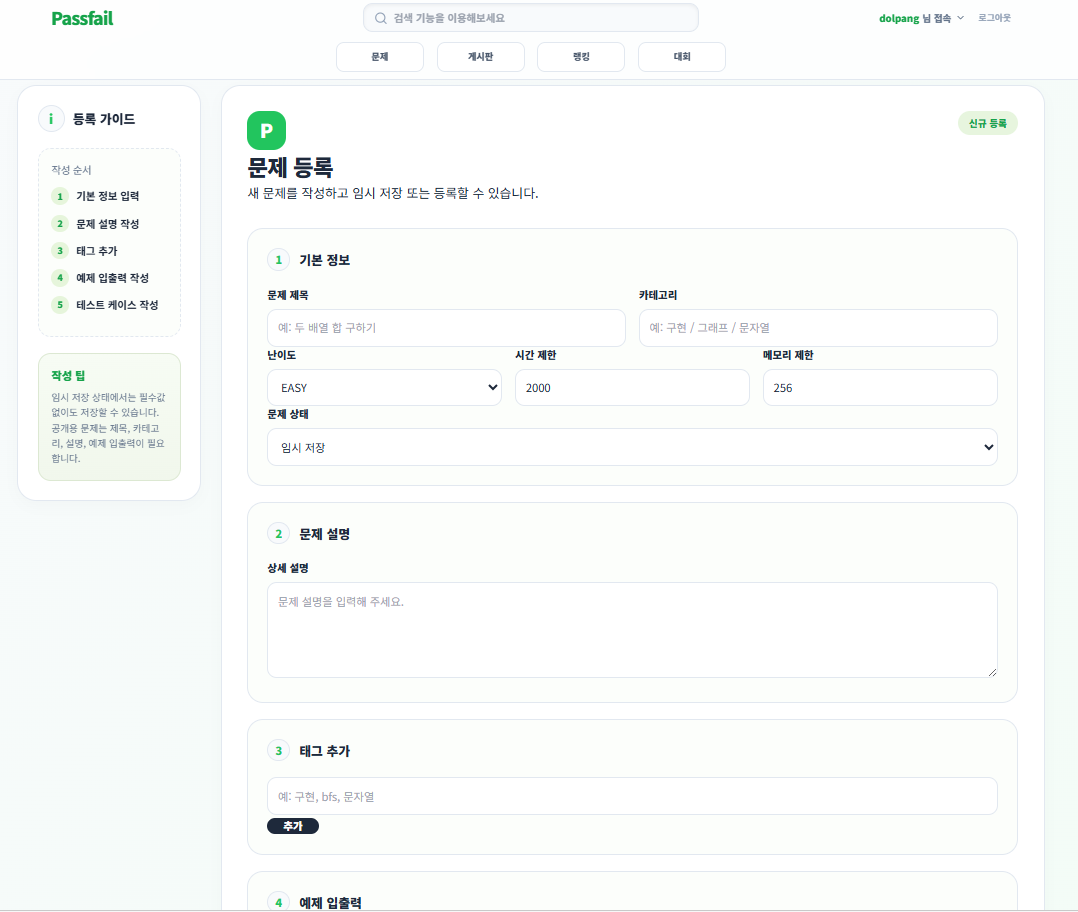Select guide step 문제 설명 작성
1078x912 pixels.
tap(96, 224)
